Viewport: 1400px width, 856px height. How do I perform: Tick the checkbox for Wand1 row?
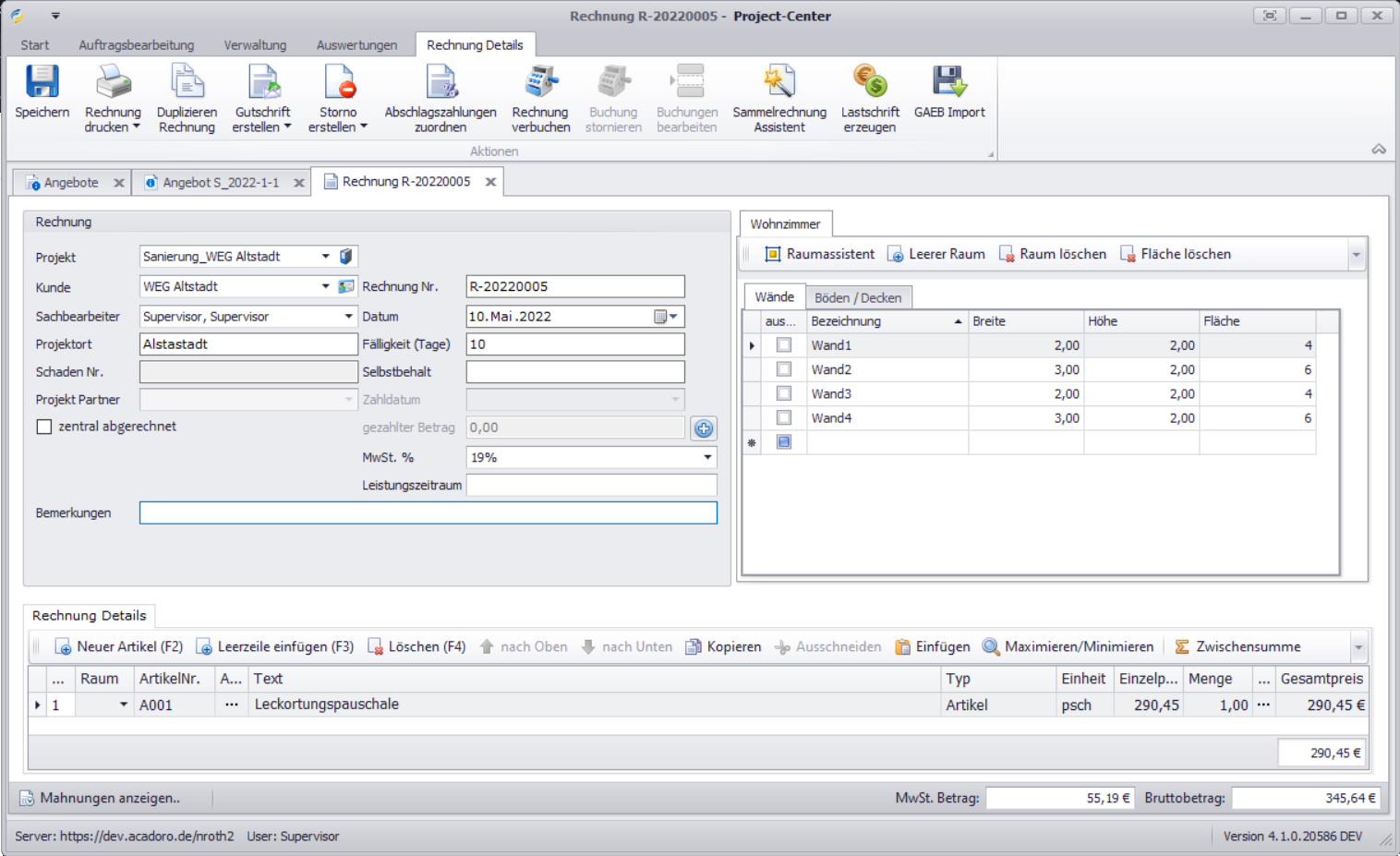784,345
